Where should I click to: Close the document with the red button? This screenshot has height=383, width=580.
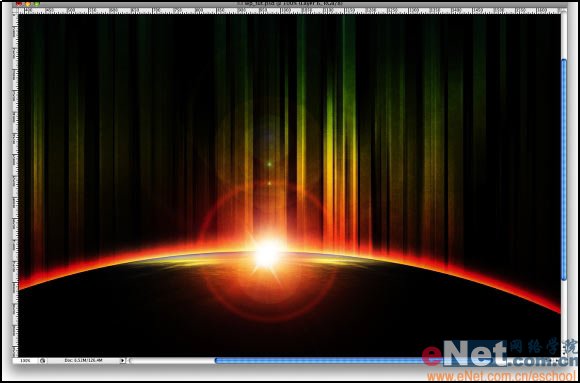tap(20, 4)
